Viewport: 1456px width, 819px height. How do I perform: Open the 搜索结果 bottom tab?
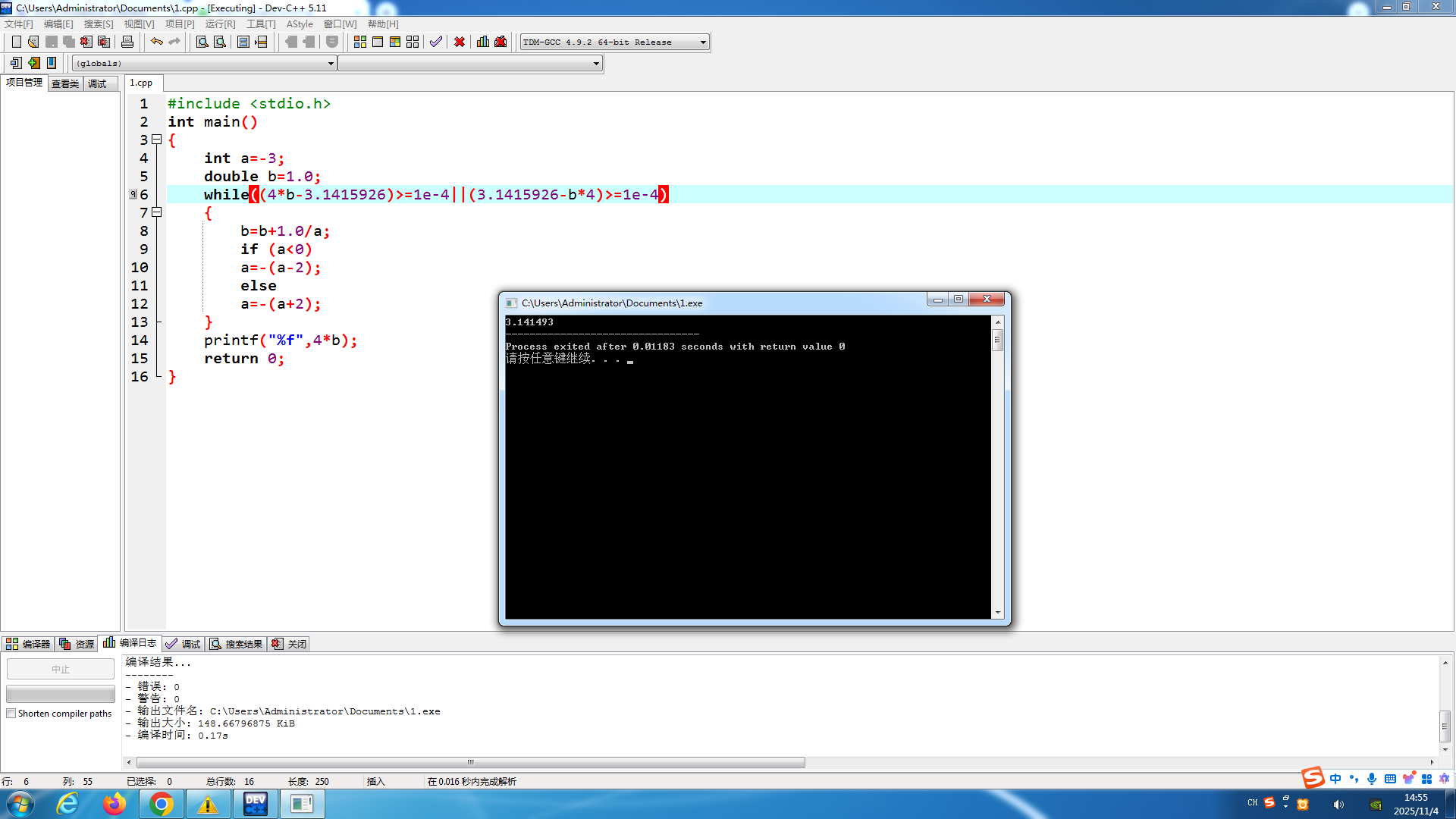pos(237,644)
